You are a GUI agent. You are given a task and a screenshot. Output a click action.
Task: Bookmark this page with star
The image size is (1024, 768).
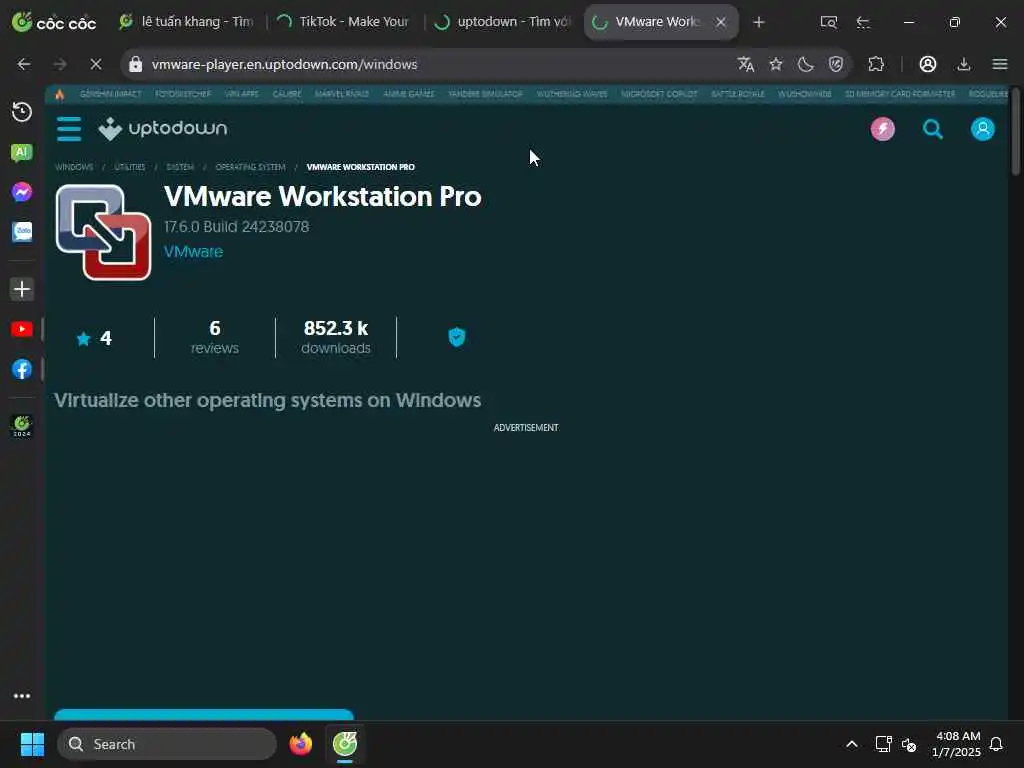[775, 64]
